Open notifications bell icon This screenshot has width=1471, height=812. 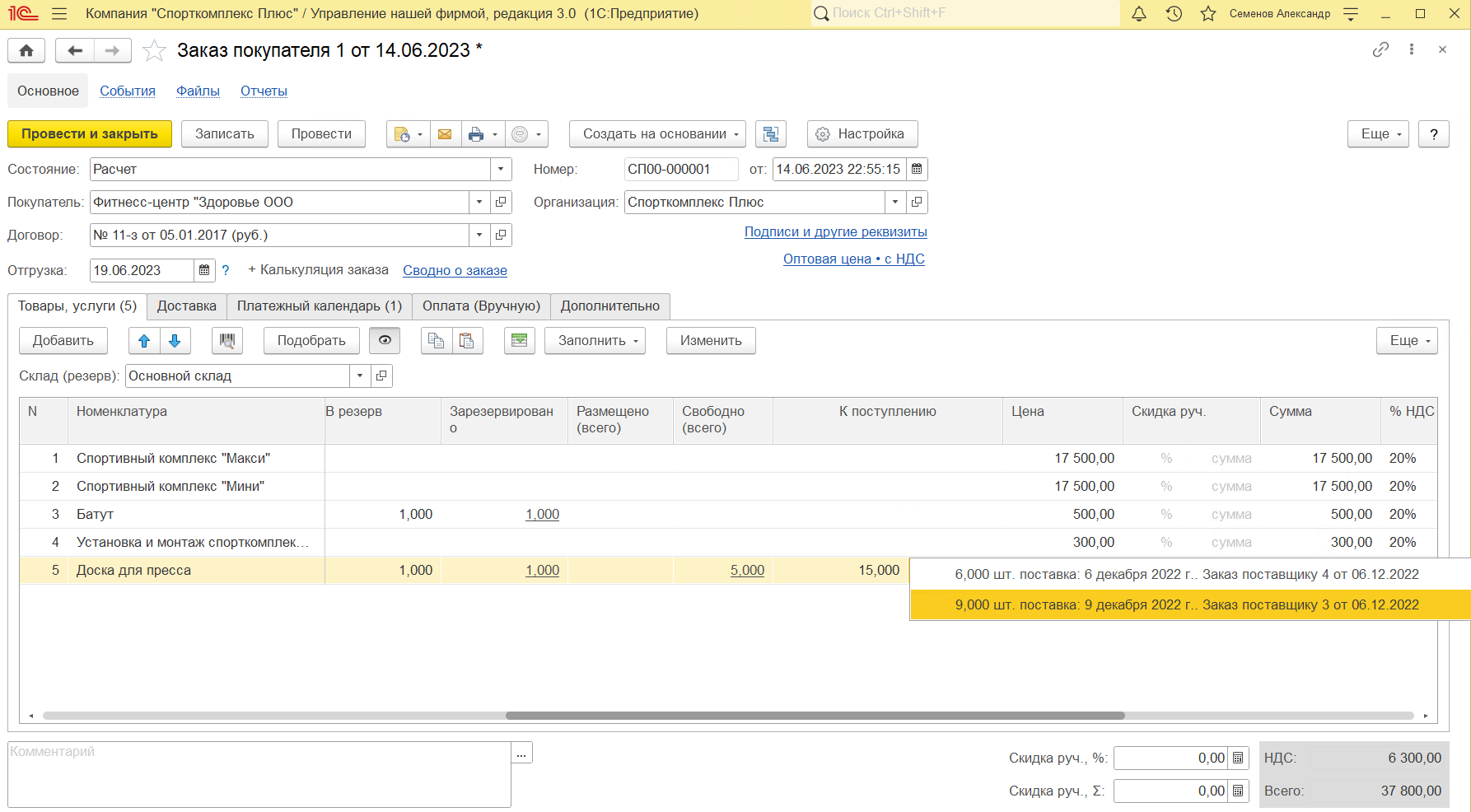tap(1139, 14)
